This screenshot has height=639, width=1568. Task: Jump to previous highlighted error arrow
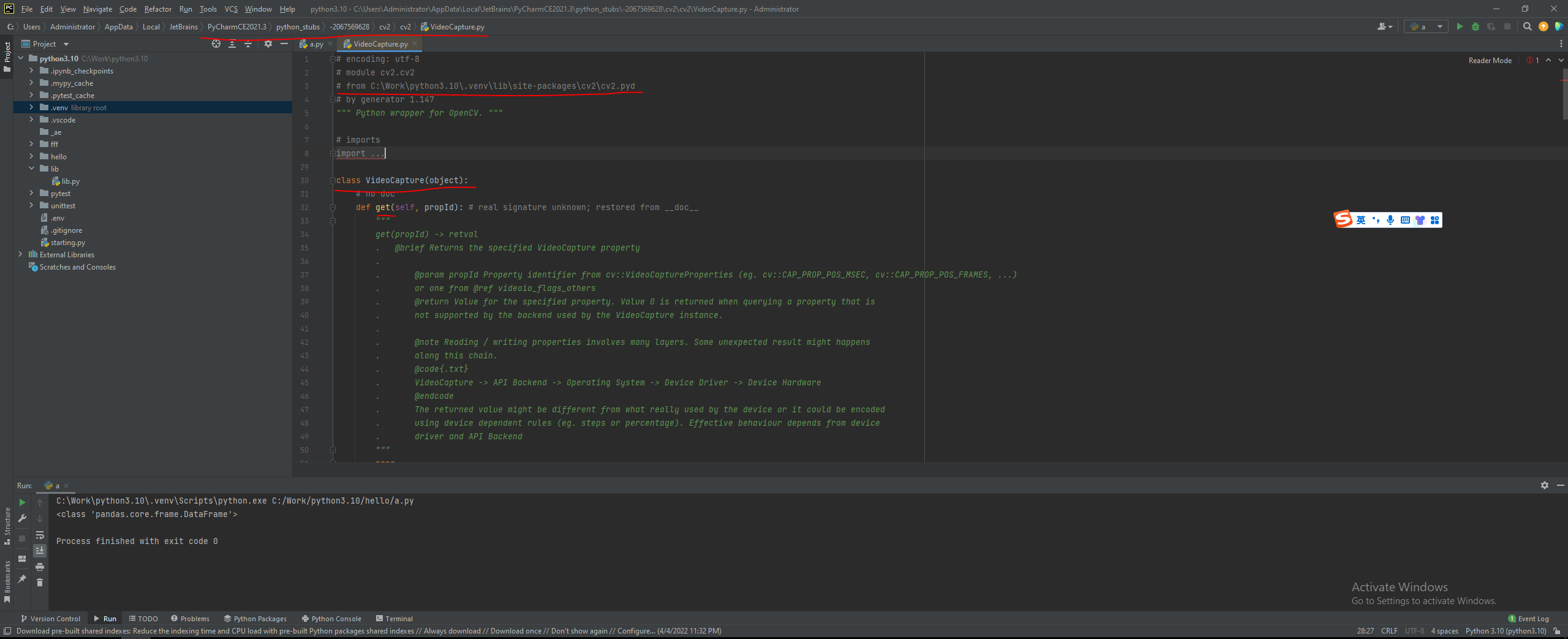(1548, 60)
